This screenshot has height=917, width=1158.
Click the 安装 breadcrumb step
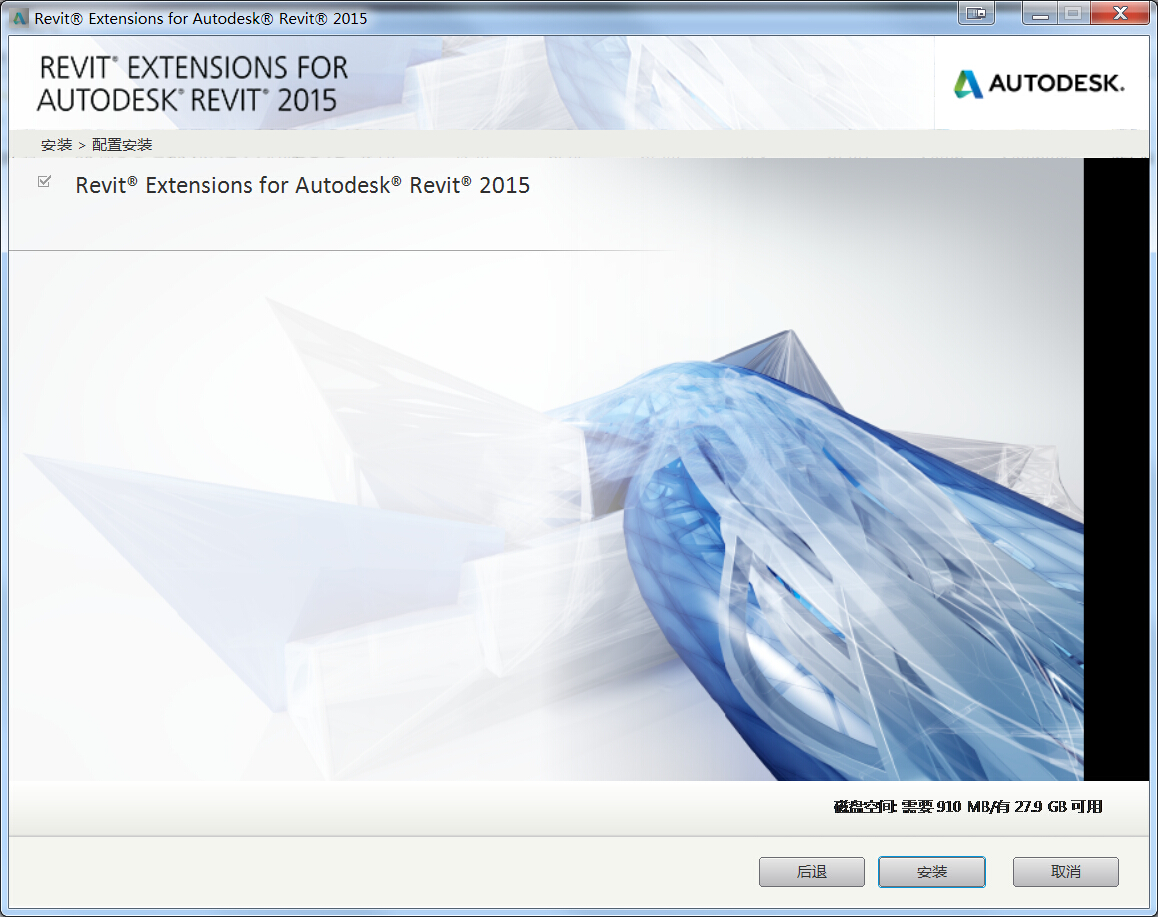[56, 145]
